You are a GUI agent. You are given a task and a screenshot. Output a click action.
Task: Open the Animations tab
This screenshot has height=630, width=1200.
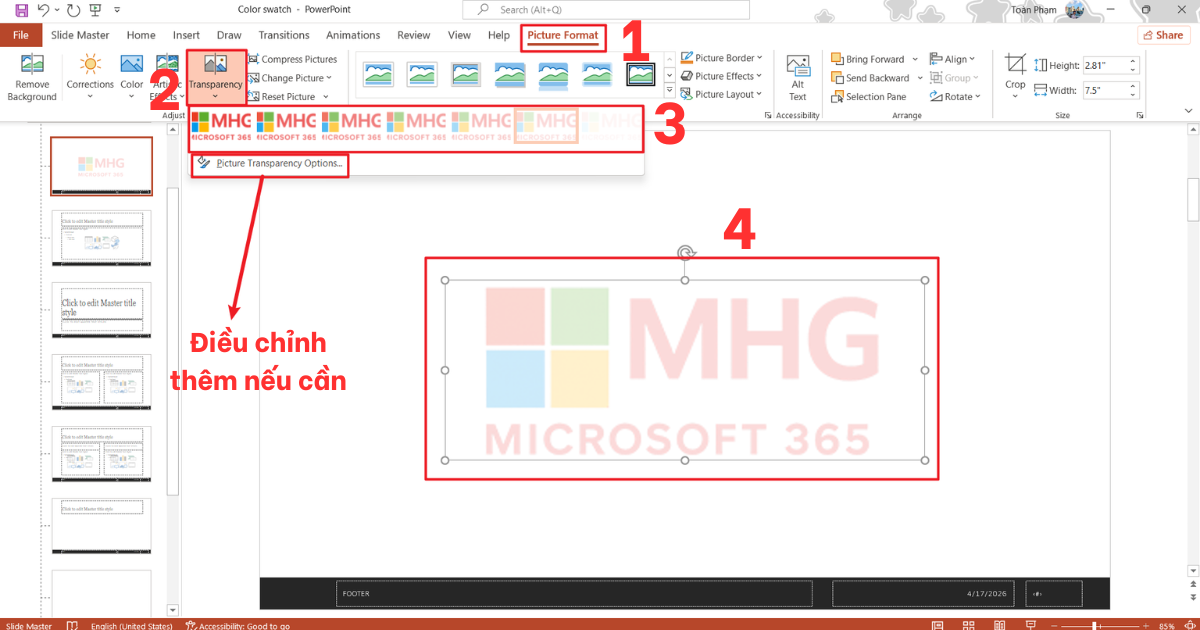(x=353, y=35)
